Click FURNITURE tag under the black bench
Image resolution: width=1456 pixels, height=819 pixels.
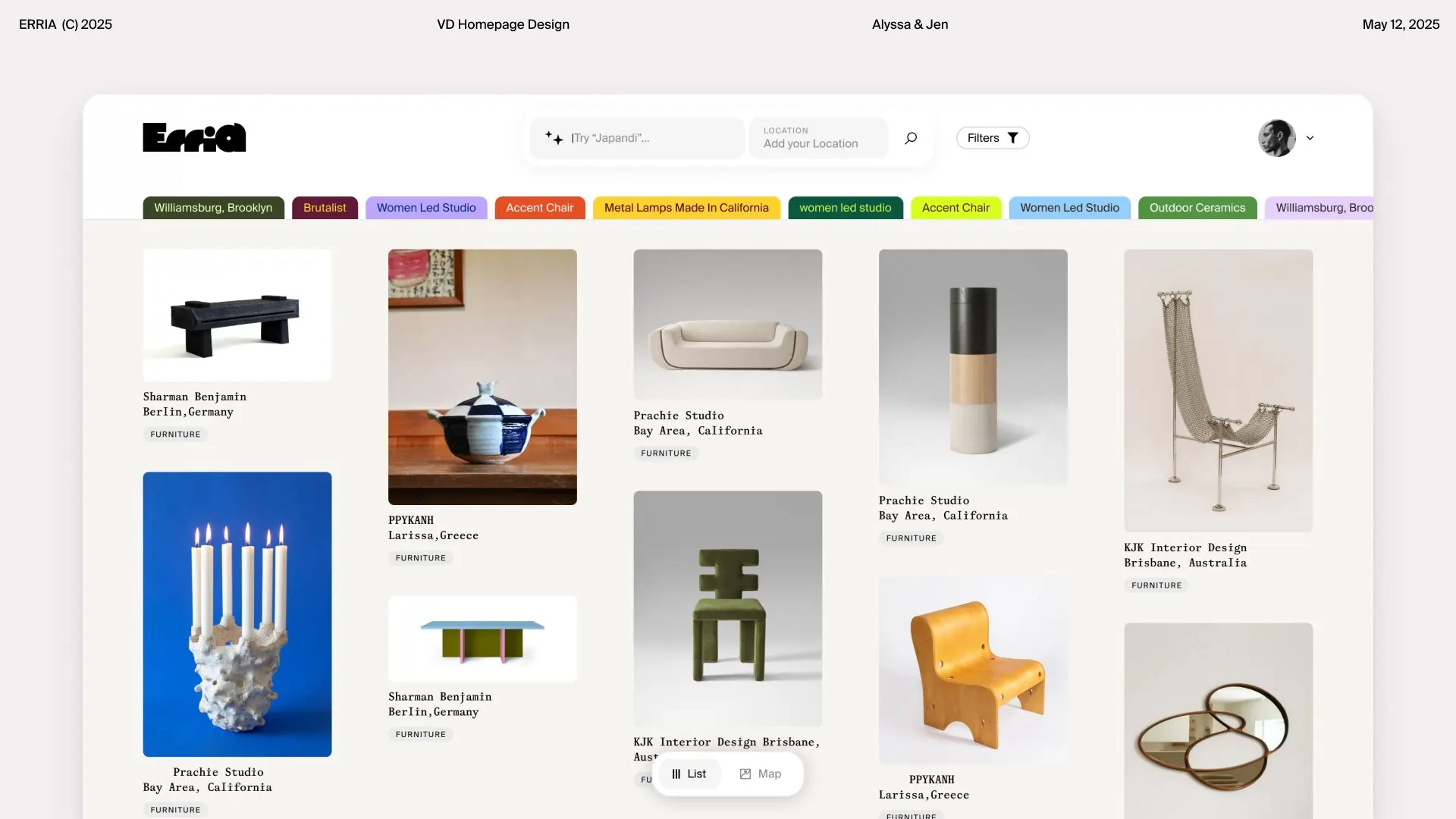tap(175, 435)
